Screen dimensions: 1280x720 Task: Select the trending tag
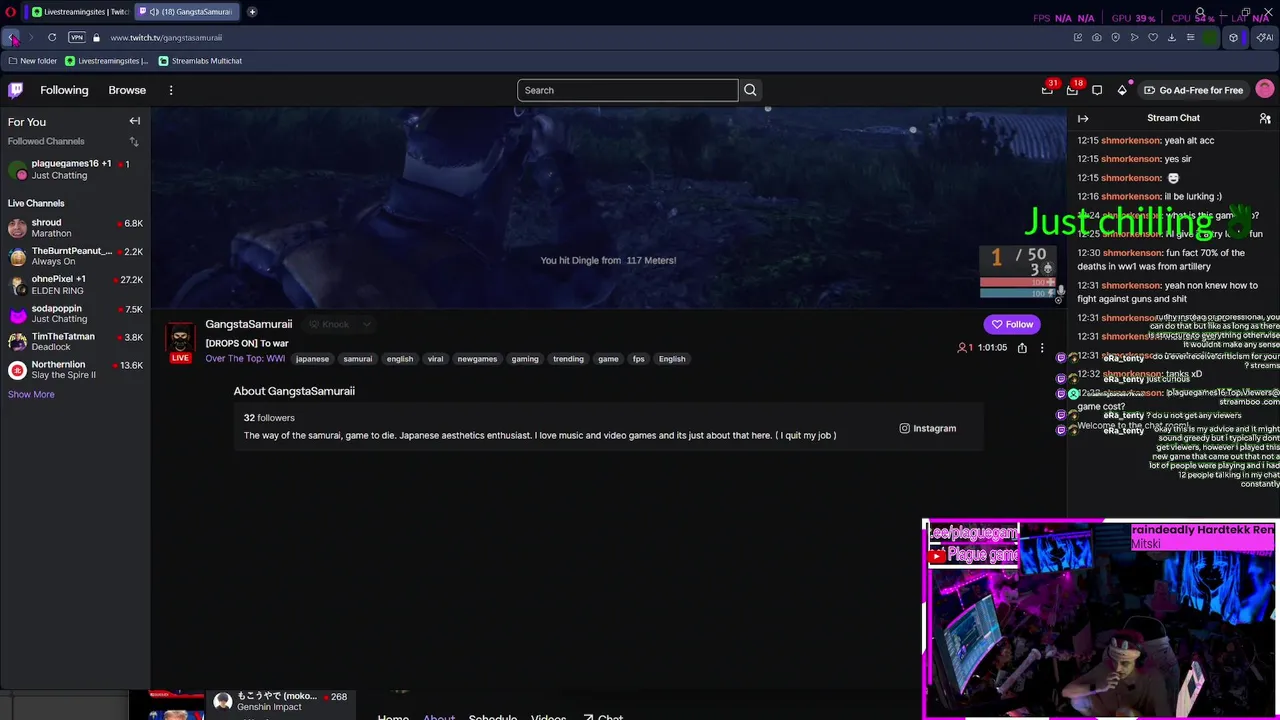click(568, 359)
